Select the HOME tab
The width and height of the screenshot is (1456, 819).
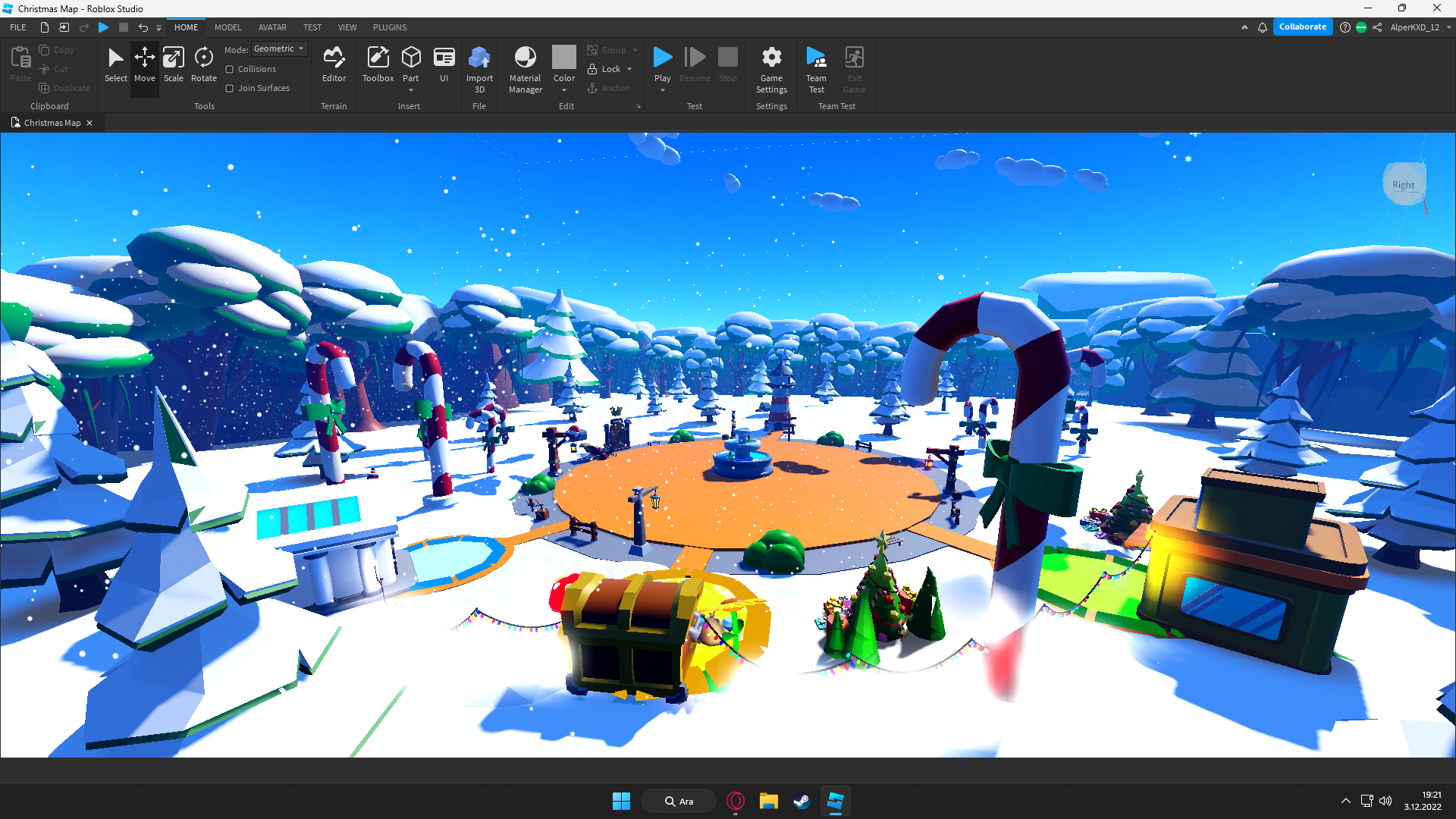pos(186,27)
